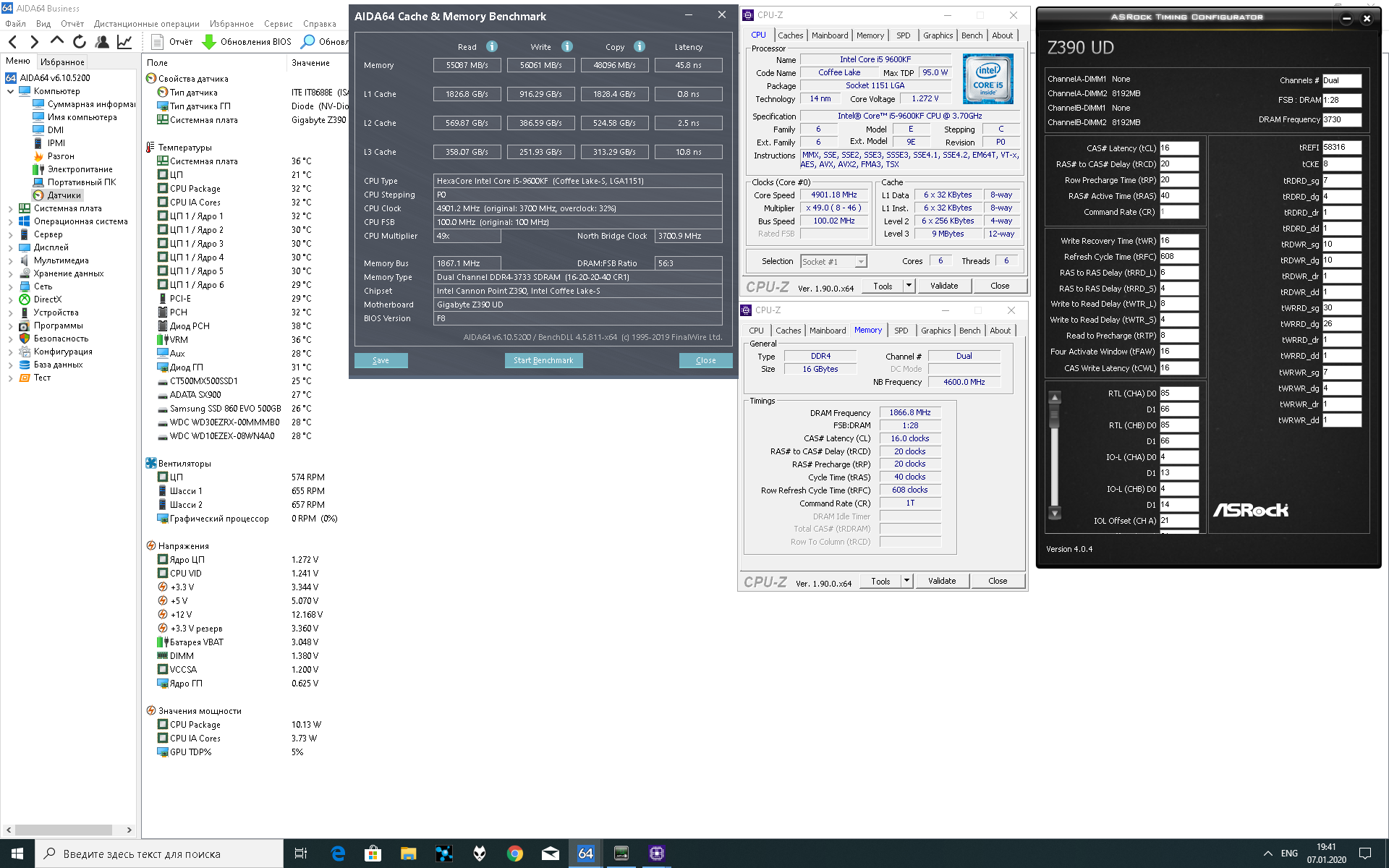This screenshot has width=1389, height=868.
Task: Expand the Системная плата tree node
Action: pos(10,208)
